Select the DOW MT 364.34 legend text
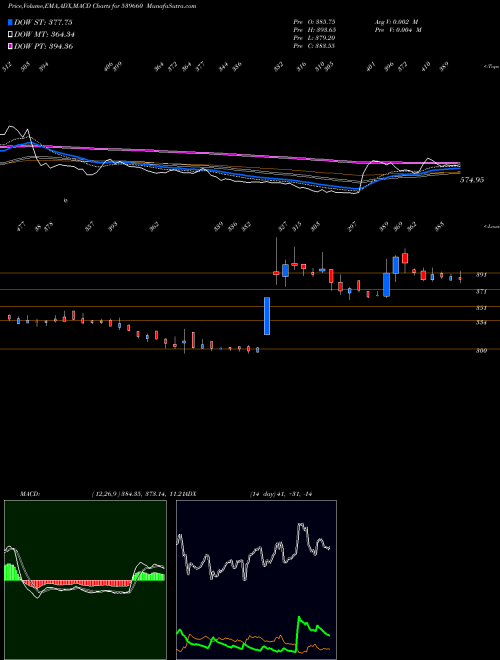 pos(45,35)
